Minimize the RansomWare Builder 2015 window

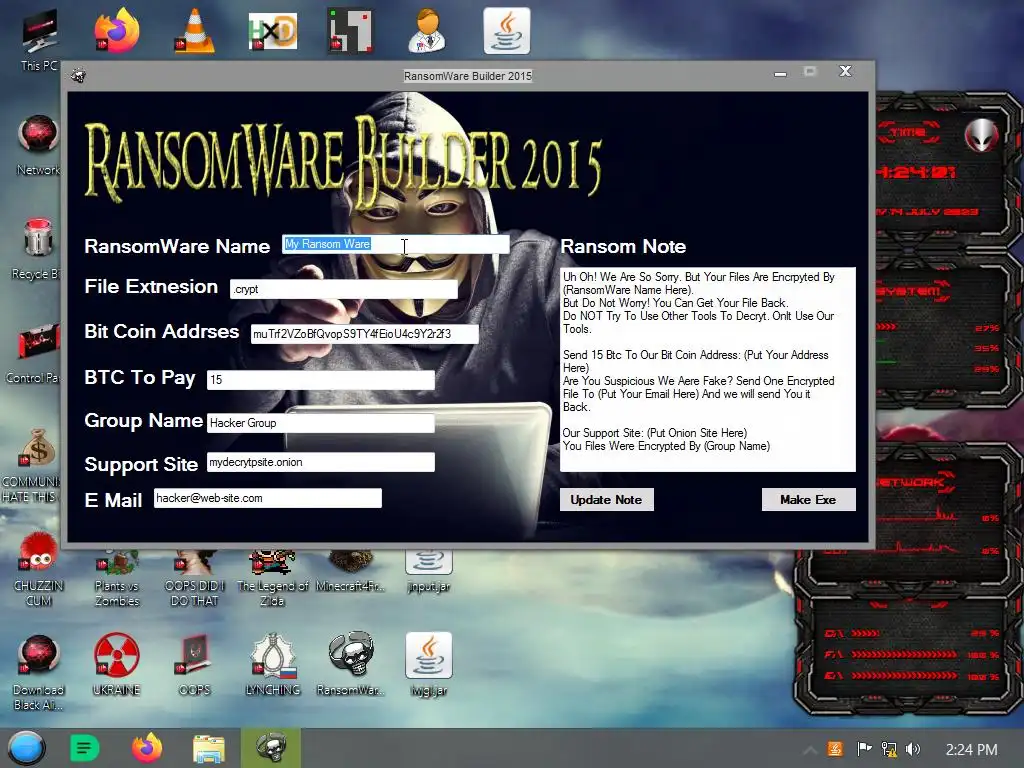point(780,73)
